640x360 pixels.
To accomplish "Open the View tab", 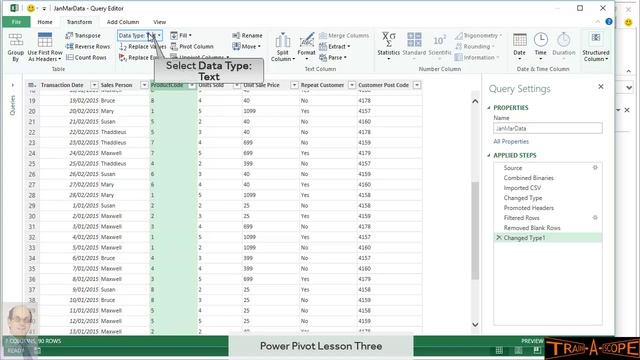I will [x=160, y=22].
